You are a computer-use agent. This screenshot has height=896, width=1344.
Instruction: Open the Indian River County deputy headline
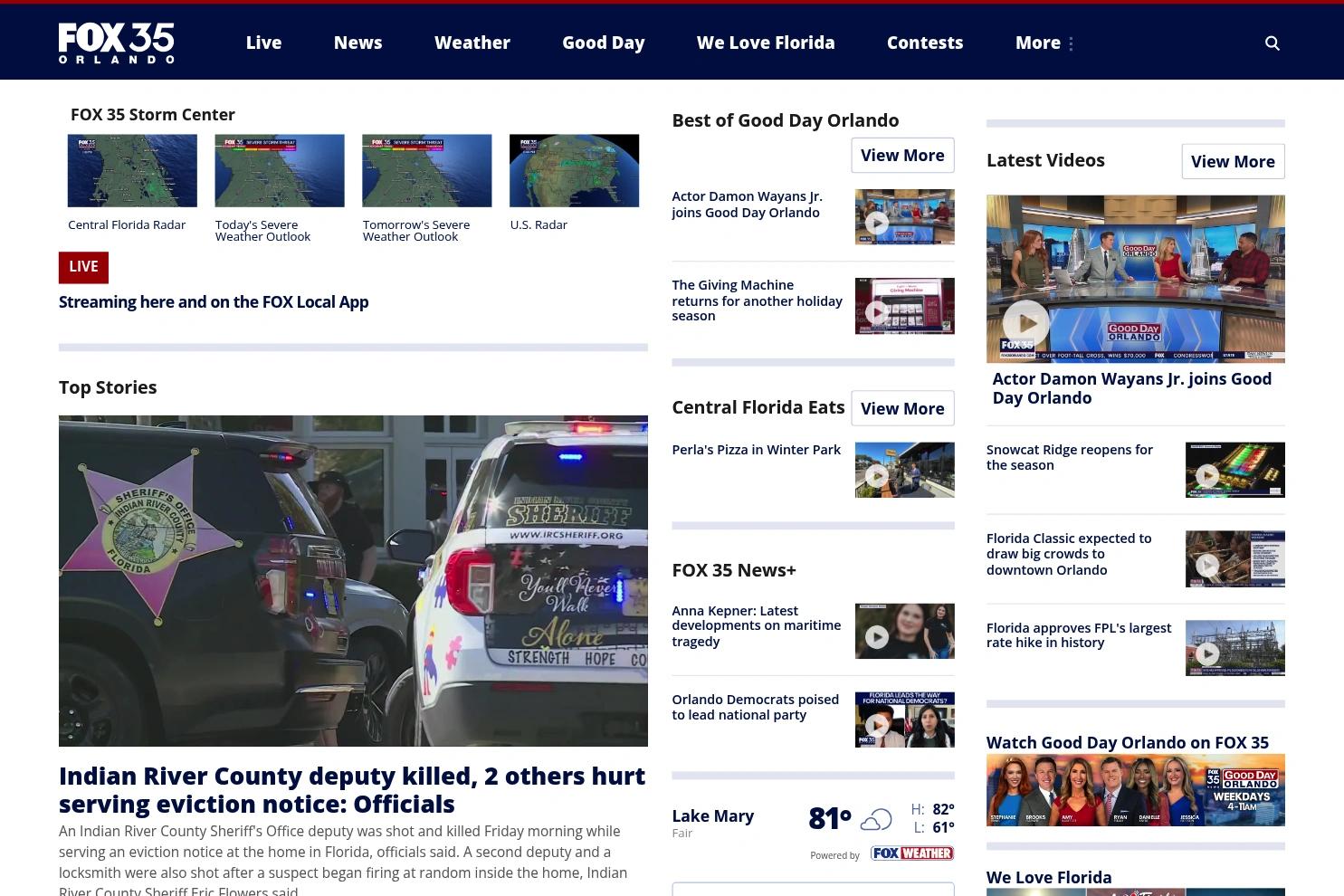point(352,790)
